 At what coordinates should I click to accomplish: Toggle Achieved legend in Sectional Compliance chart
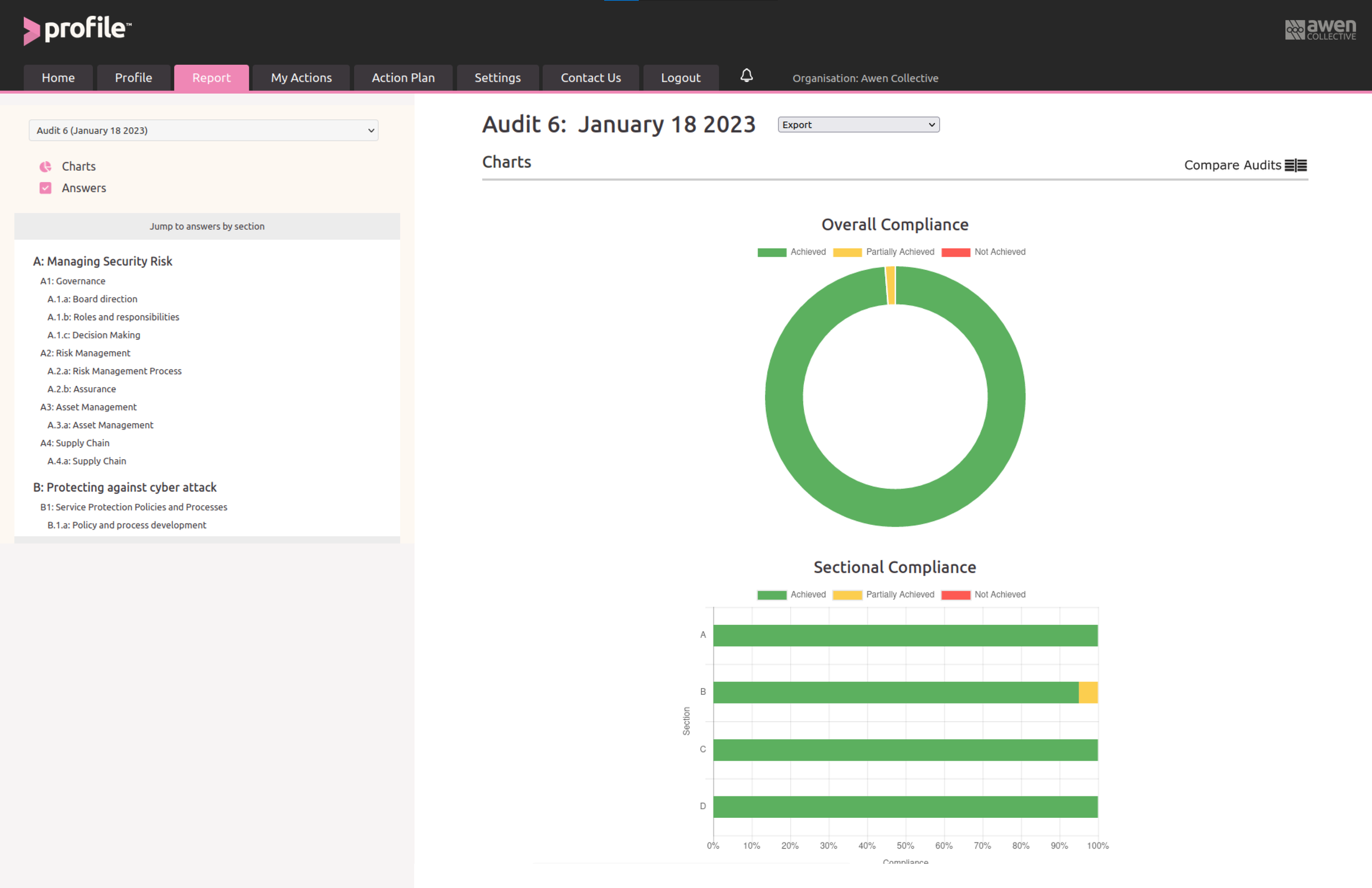[791, 595]
